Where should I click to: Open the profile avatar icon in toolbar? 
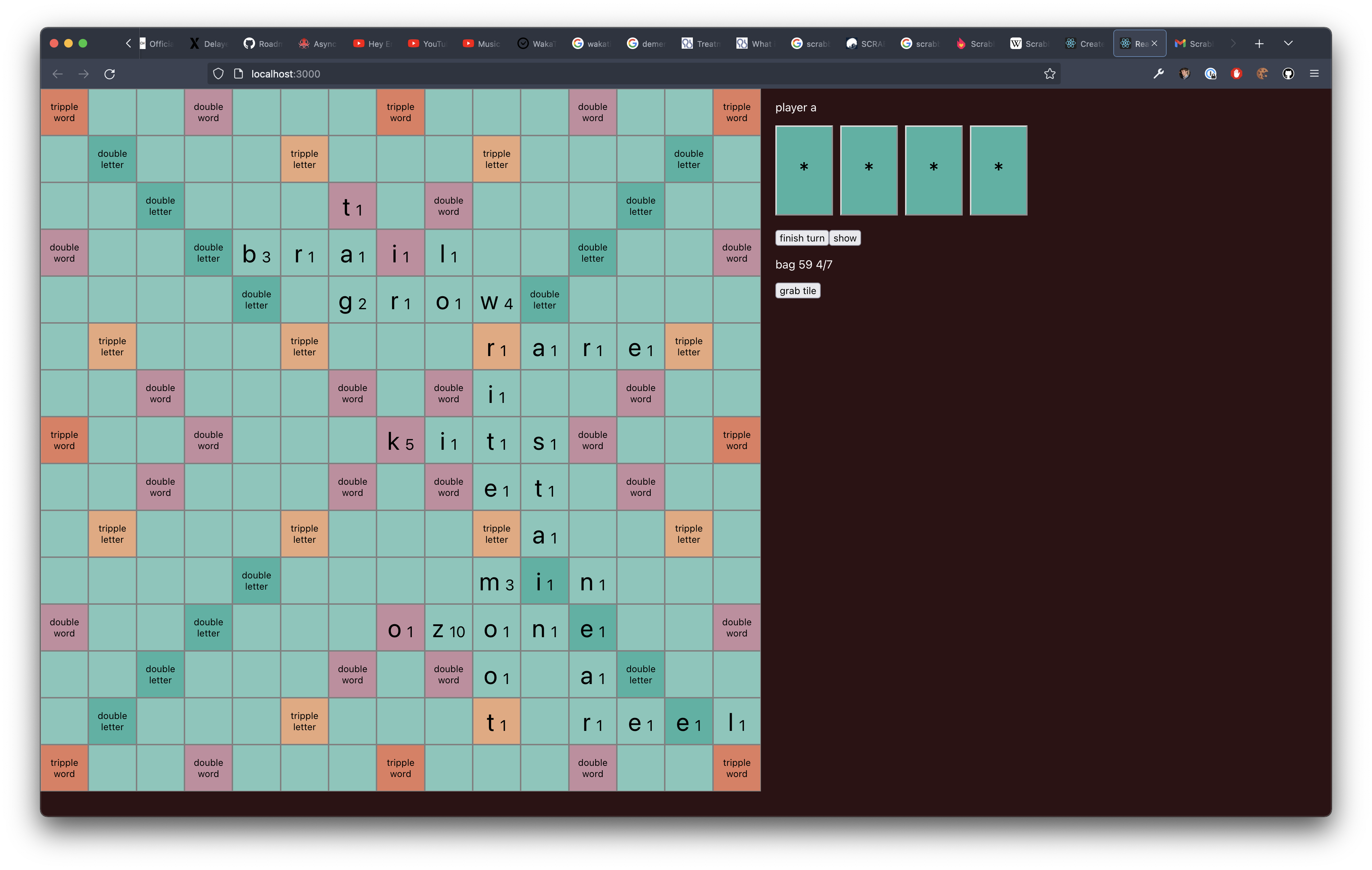point(1185,74)
